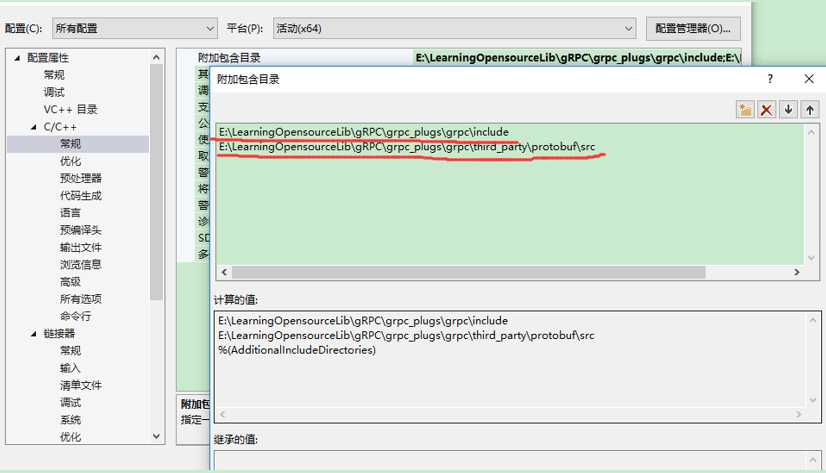Viewport: 826px width, 473px height.
Task: Select VC++ 目录 in tree
Action: pyautogui.click(x=71, y=110)
